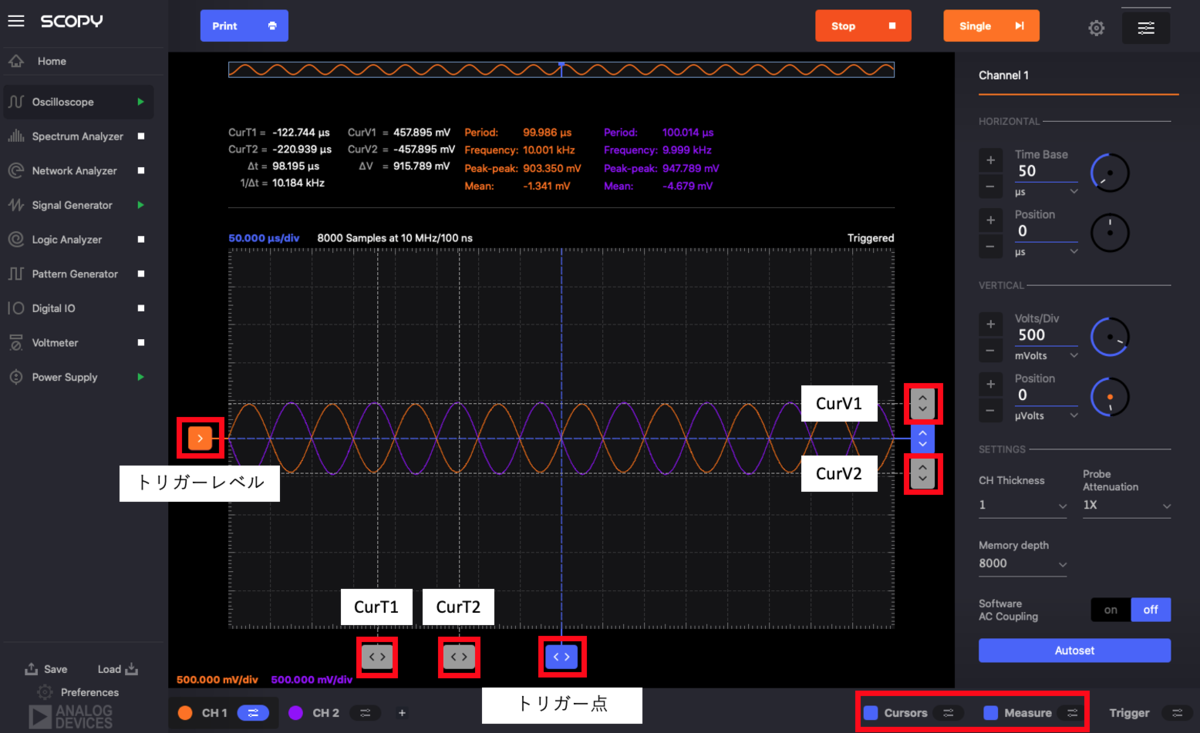The width and height of the screenshot is (1200, 733).
Task: Decrease the Time Base with minus
Action: [991, 187]
